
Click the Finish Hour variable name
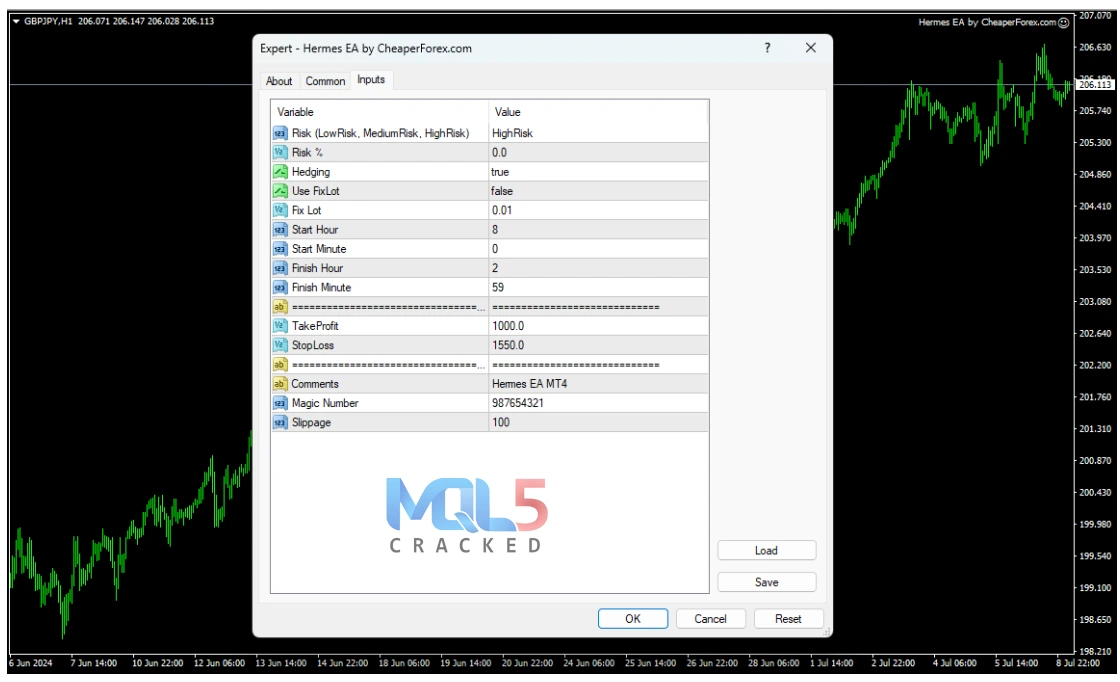pos(317,269)
